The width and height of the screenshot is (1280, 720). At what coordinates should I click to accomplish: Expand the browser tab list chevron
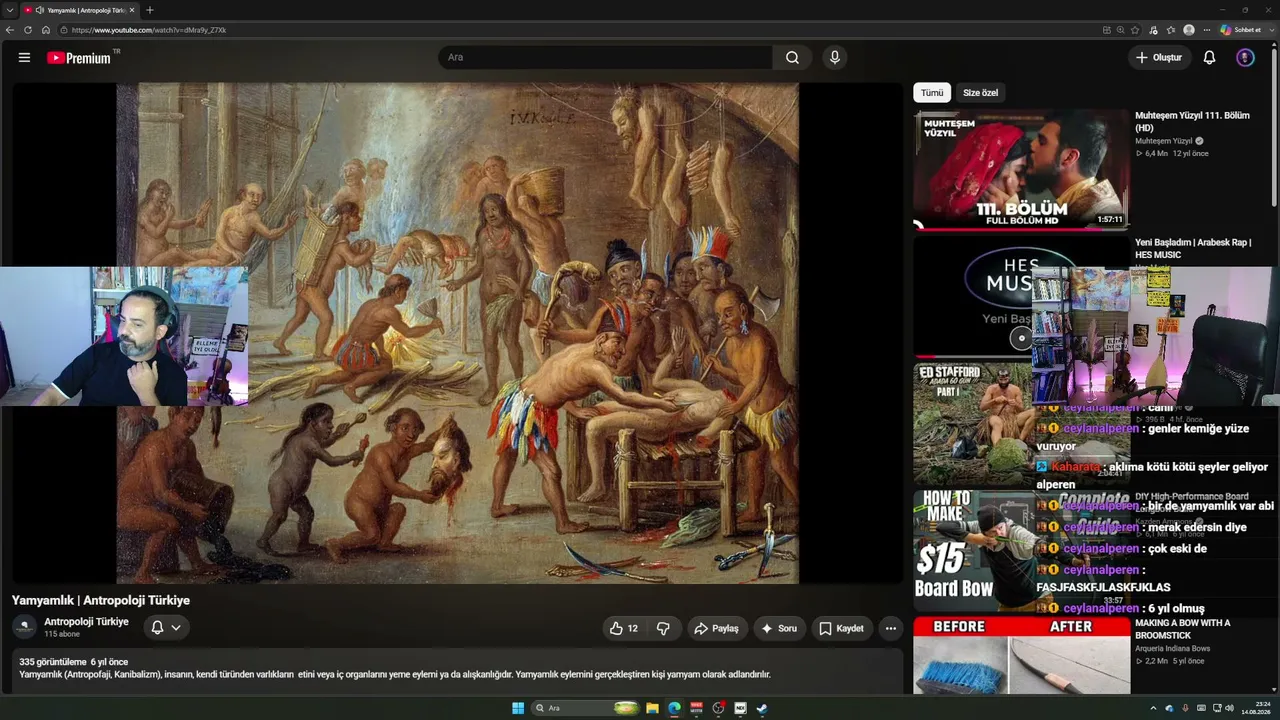pos(9,10)
